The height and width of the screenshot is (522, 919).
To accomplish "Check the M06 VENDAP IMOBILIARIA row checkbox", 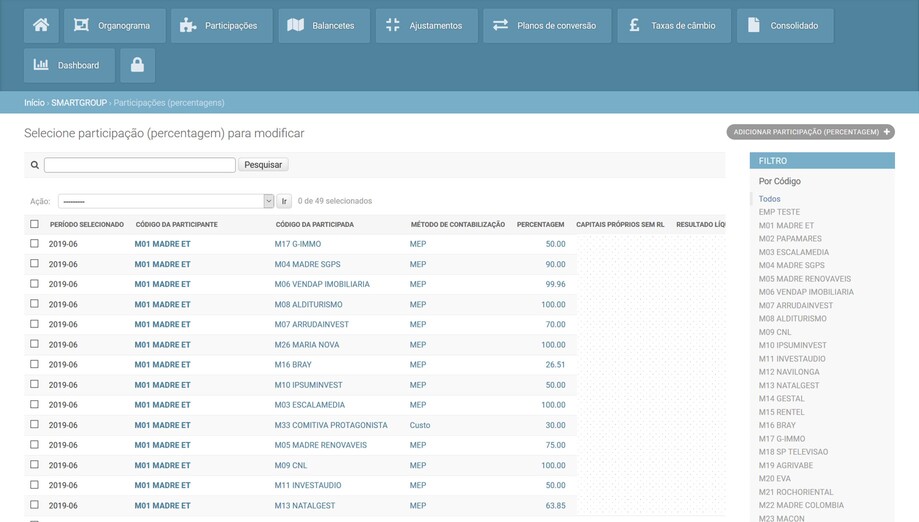I will point(35,284).
